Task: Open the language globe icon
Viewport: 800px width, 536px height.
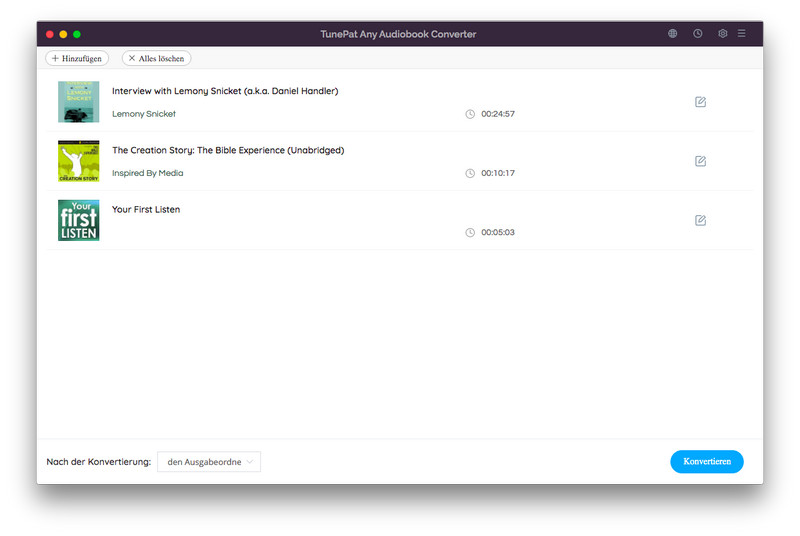Action: pos(672,34)
